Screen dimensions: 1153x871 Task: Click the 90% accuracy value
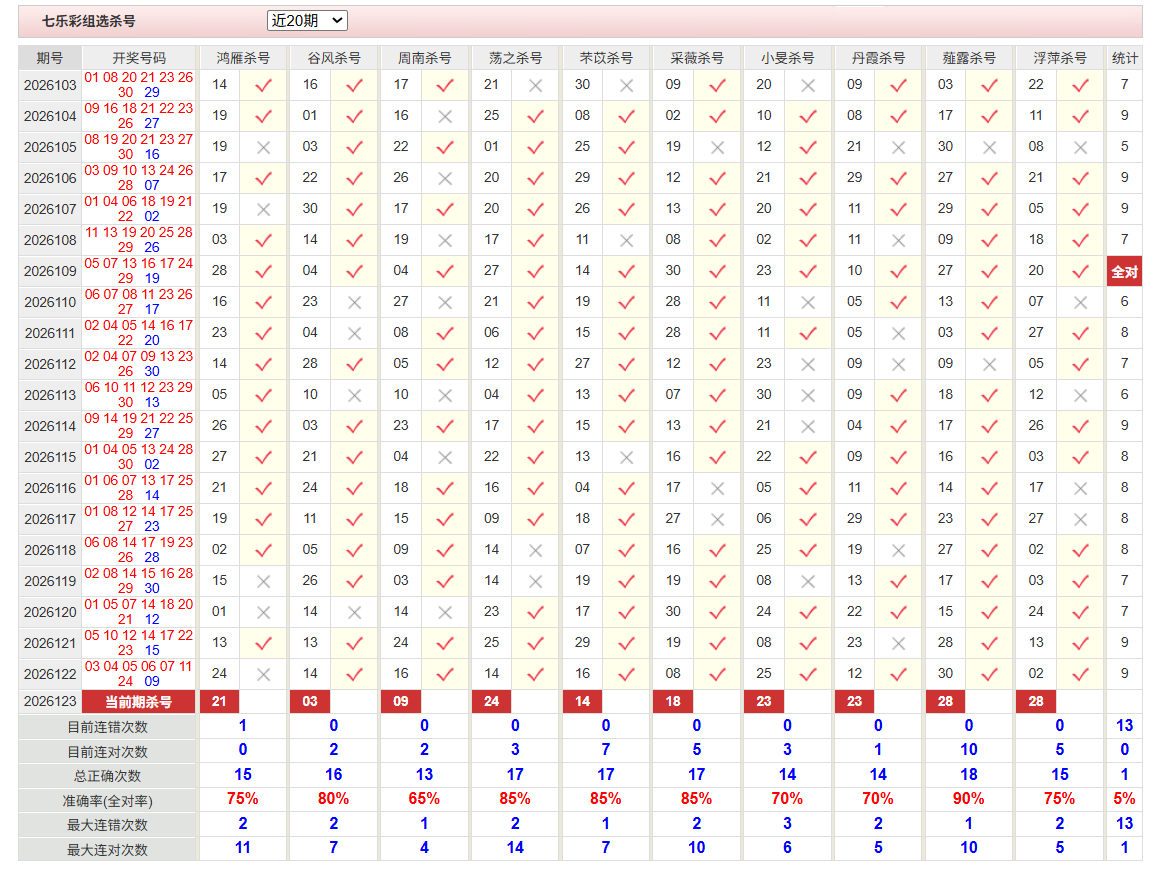coord(968,799)
